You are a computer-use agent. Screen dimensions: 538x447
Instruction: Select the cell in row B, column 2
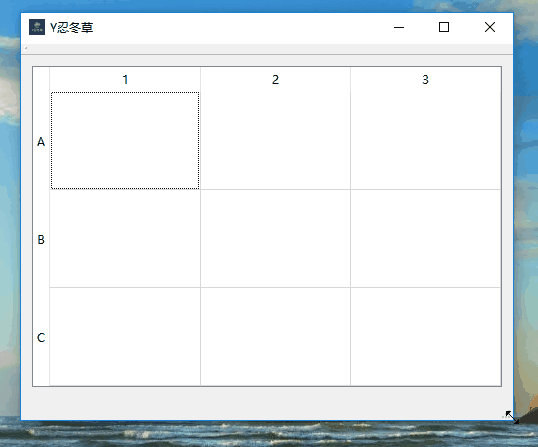click(276, 239)
